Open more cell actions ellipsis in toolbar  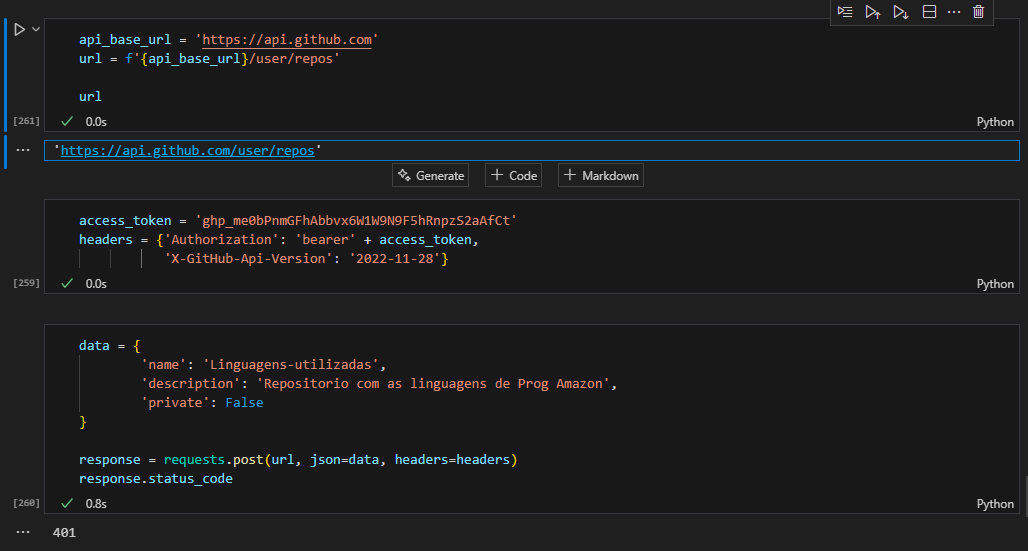pyautogui.click(x=954, y=12)
